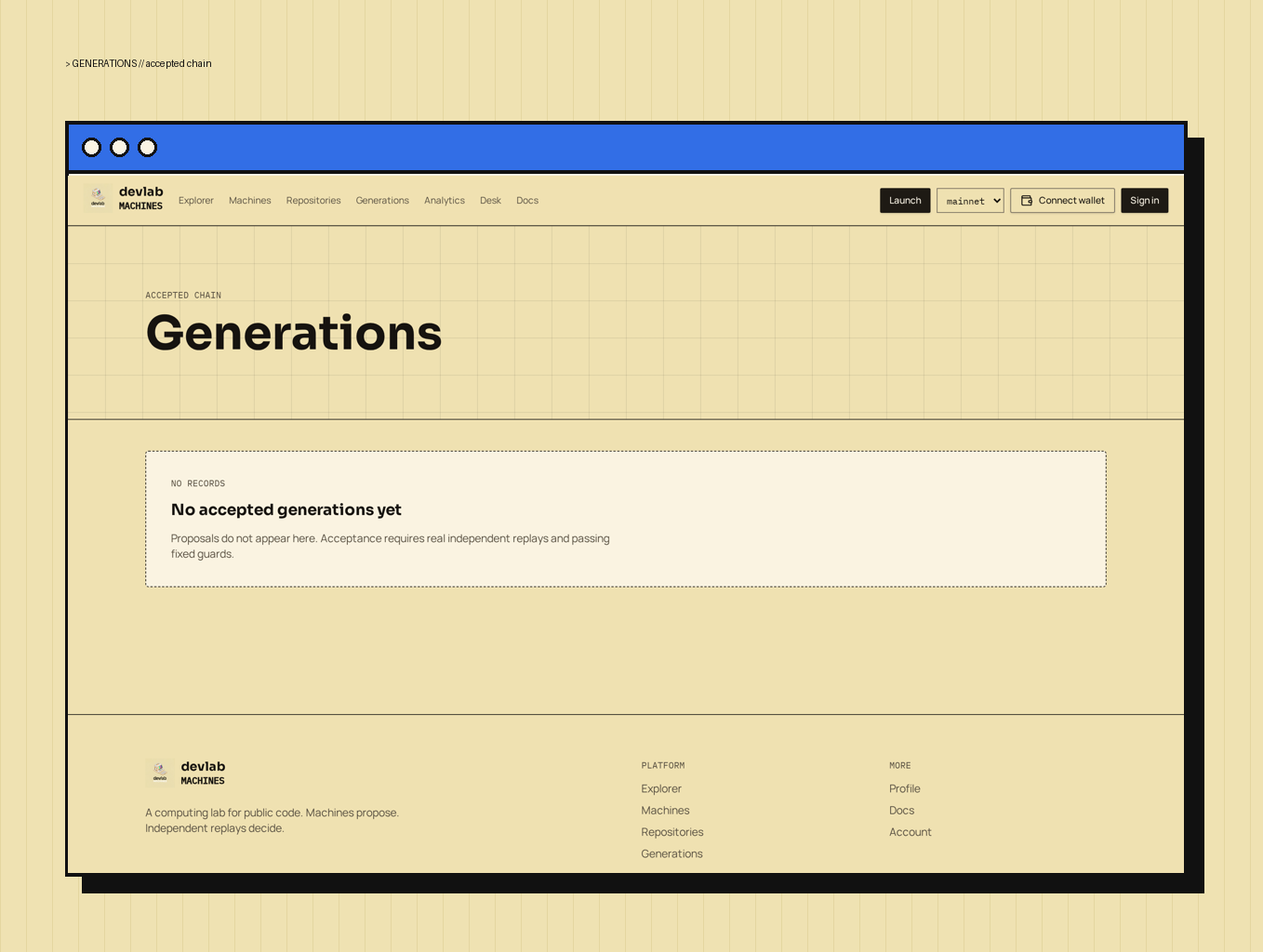Follow the Generations link in footer Platform list
The height and width of the screenshot is (952, 1263).
pyautogui.click(x=671, y=854)
